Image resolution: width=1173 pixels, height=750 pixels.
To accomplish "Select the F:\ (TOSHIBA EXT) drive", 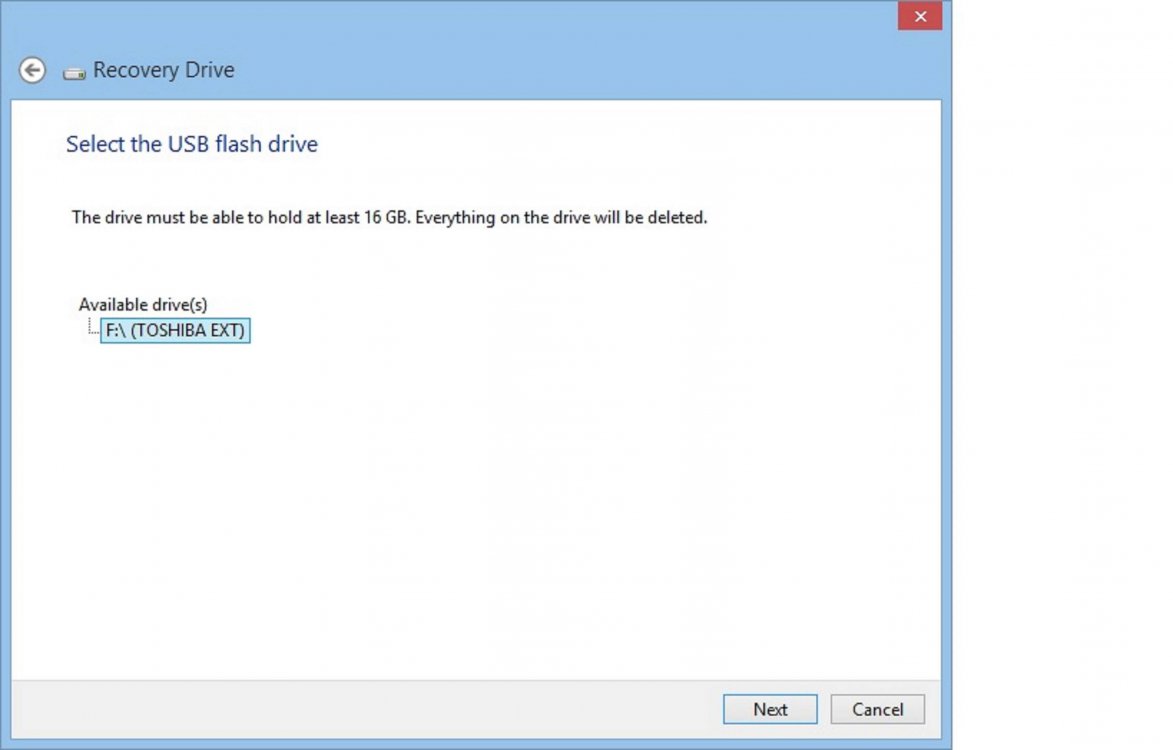I will (x=175, y=330).
